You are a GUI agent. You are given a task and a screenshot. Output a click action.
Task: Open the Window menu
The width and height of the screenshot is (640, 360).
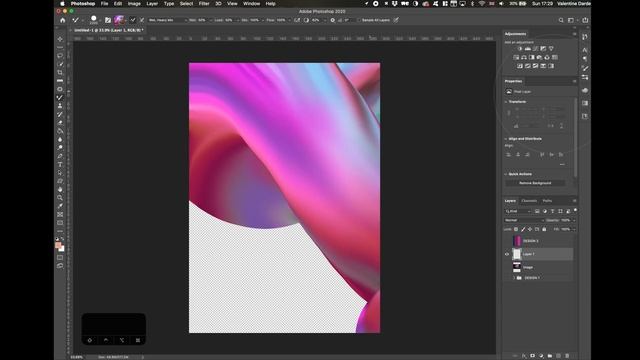tap(251, 4)
